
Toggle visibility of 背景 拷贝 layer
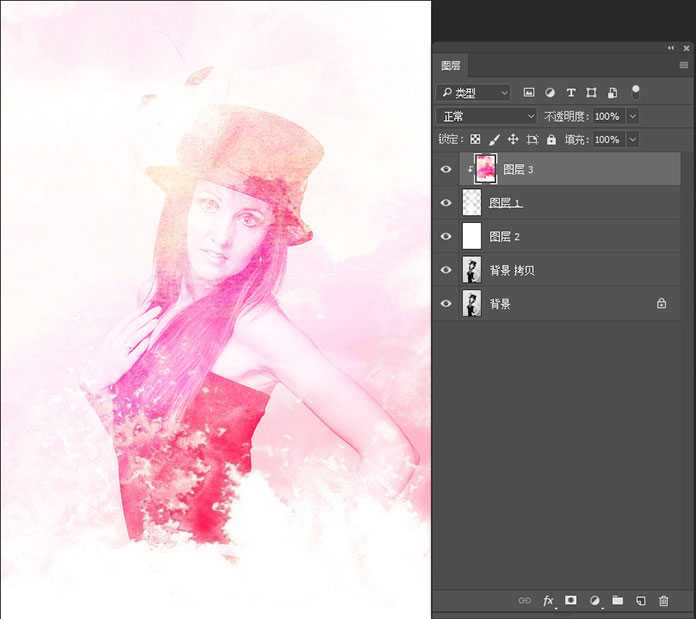tap(446, 270)
